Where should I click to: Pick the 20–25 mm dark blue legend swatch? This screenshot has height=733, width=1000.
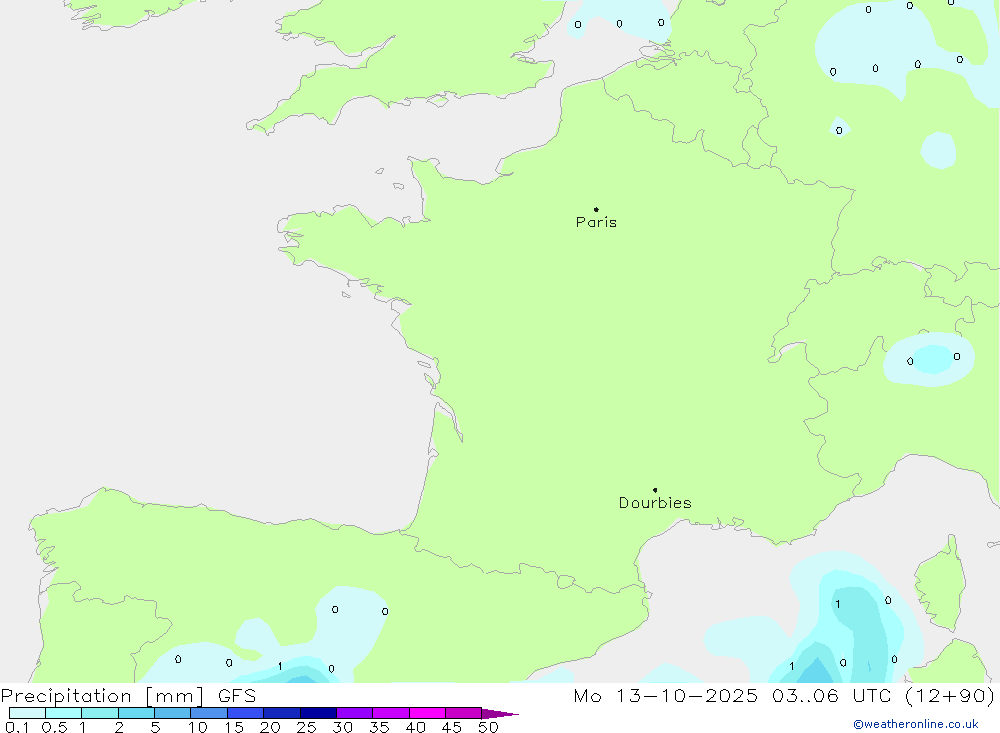coord(282,713)
